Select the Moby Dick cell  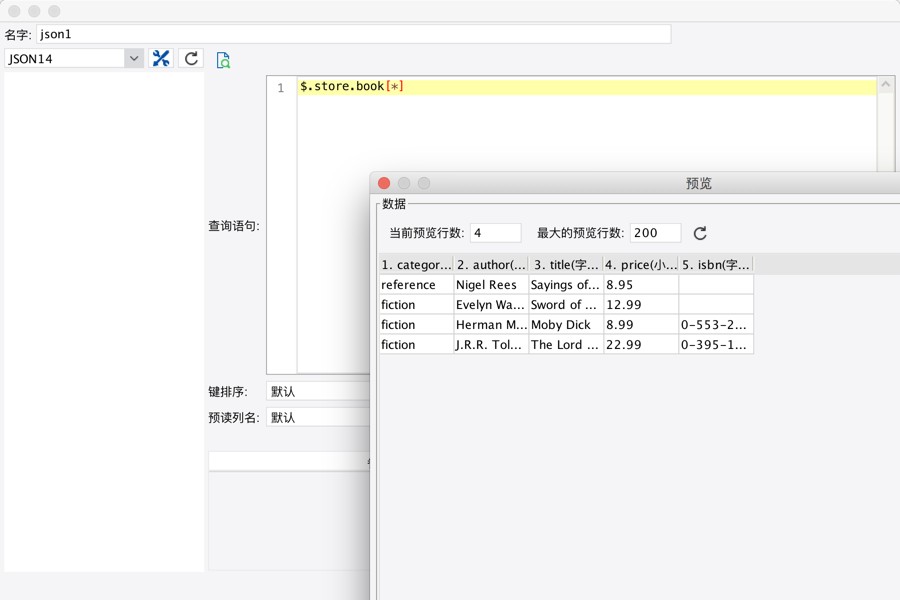(x=565, y=324)
